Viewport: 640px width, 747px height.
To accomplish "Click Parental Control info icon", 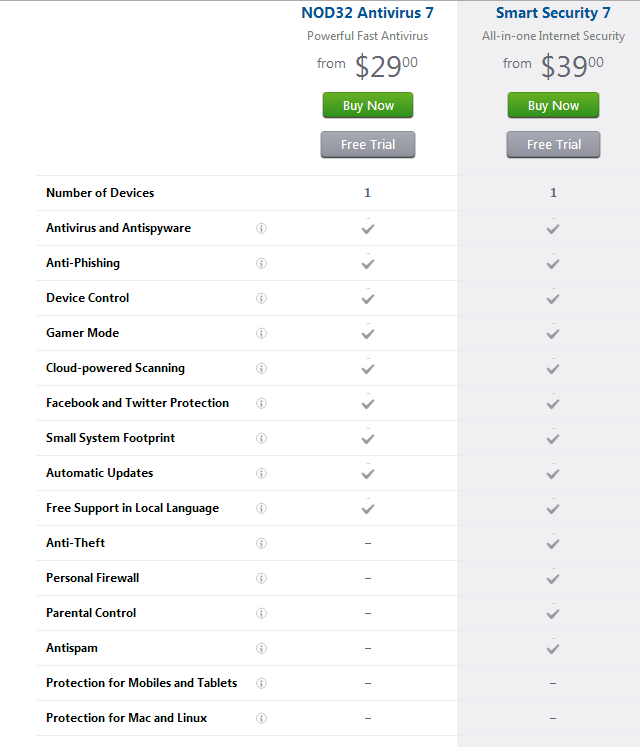I will click(261, 613).
